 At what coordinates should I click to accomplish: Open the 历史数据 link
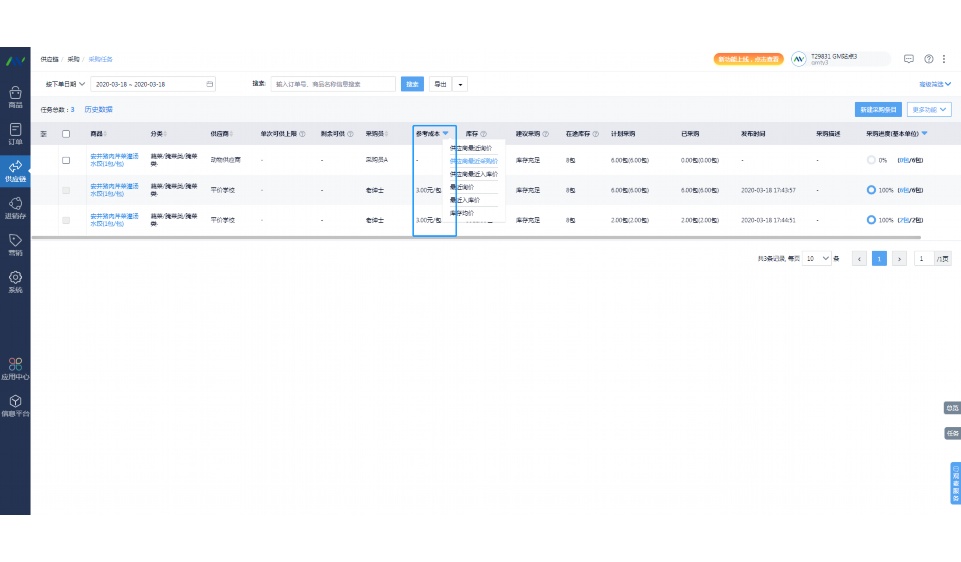(x=98, y=109)
